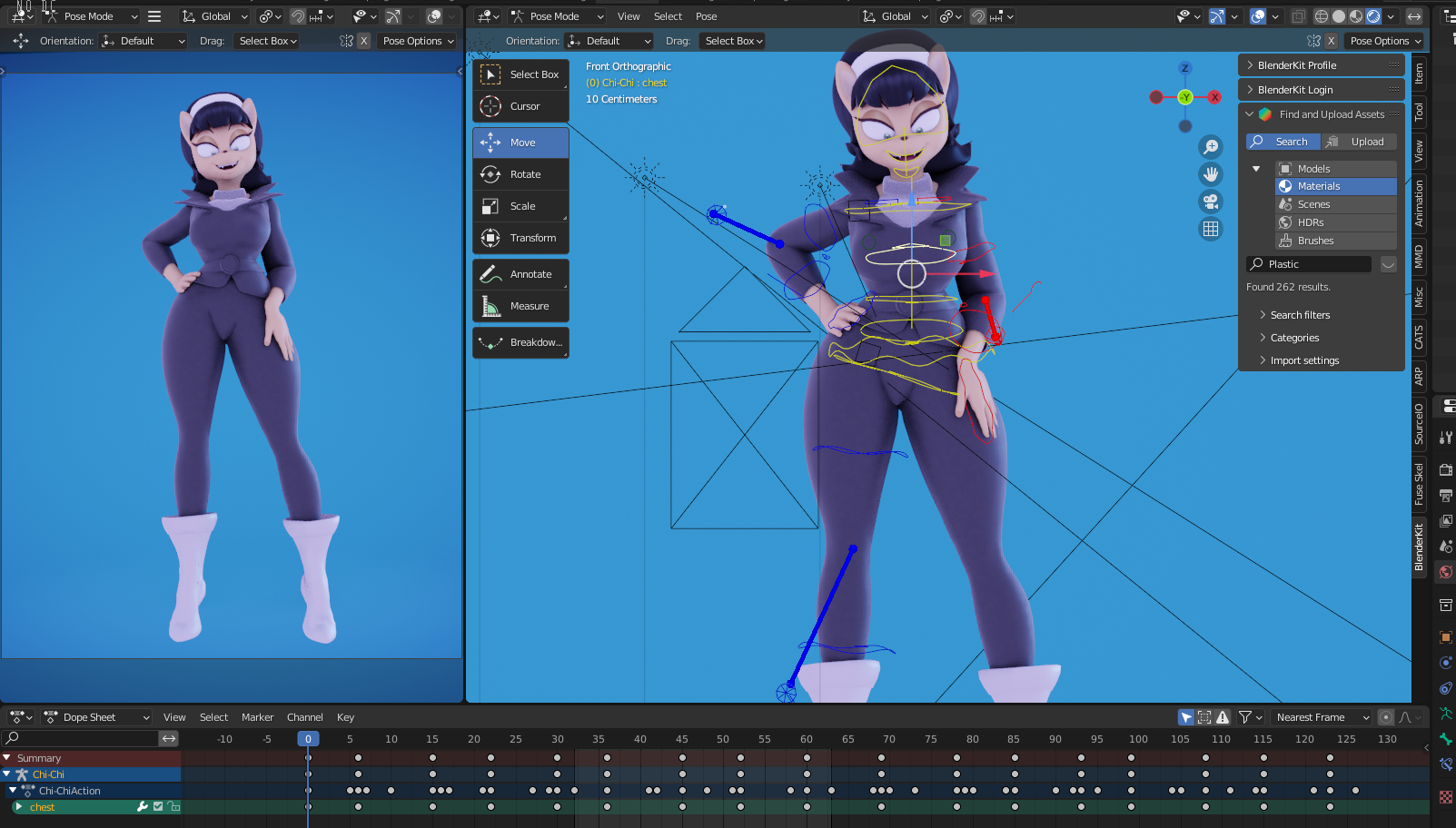The height and width of the screenshot is (828, 1456).
Task: Toggle the chest channel checkbox in Dope Sheet
Action: point(158,807)
